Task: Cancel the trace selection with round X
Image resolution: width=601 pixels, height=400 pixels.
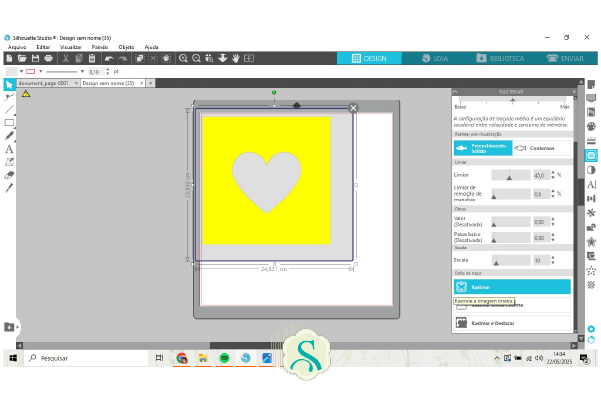Action: (353, 108)
